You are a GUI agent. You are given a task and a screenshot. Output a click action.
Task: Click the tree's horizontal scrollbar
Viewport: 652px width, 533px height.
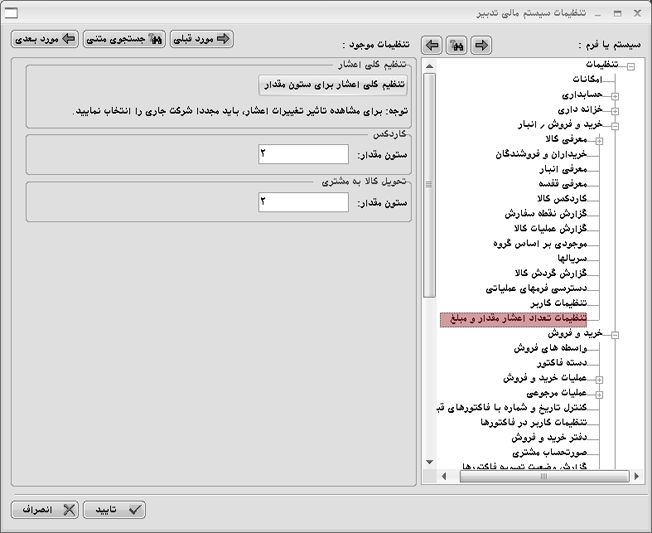[530, 477]
